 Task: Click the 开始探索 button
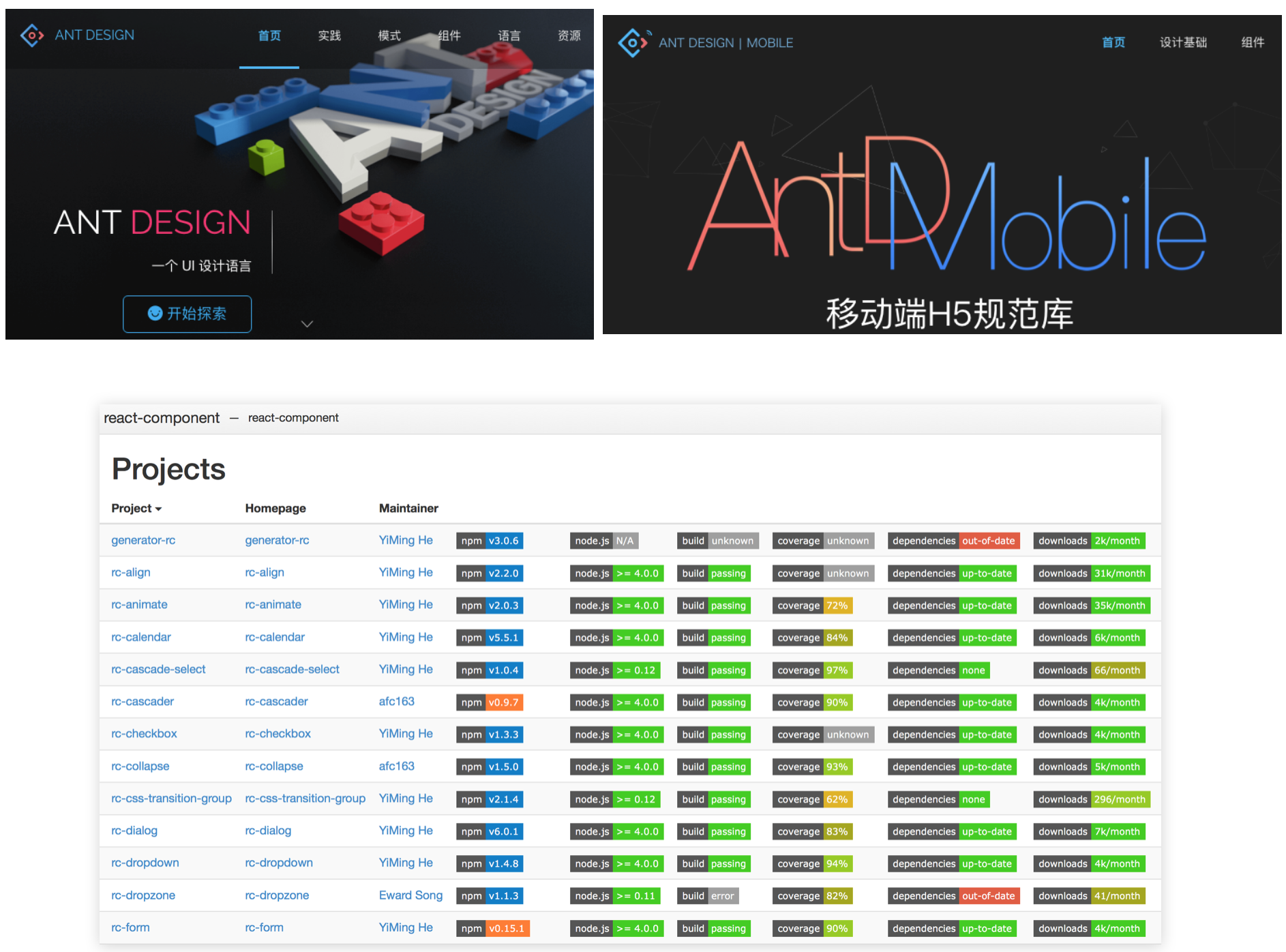point(187,314)
